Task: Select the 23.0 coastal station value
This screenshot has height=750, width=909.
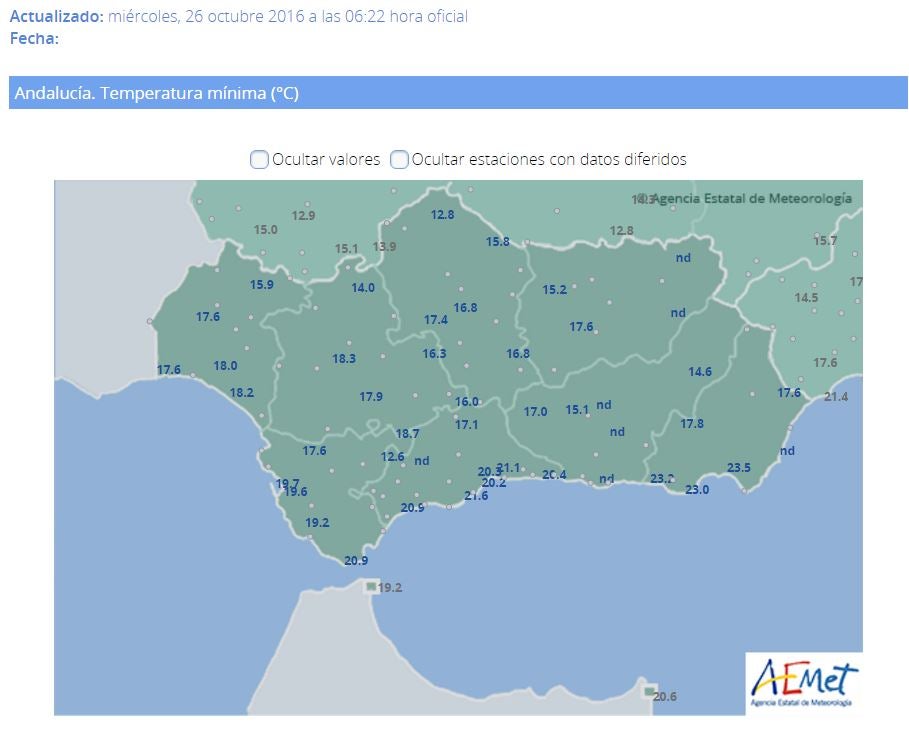Action: 697,489
